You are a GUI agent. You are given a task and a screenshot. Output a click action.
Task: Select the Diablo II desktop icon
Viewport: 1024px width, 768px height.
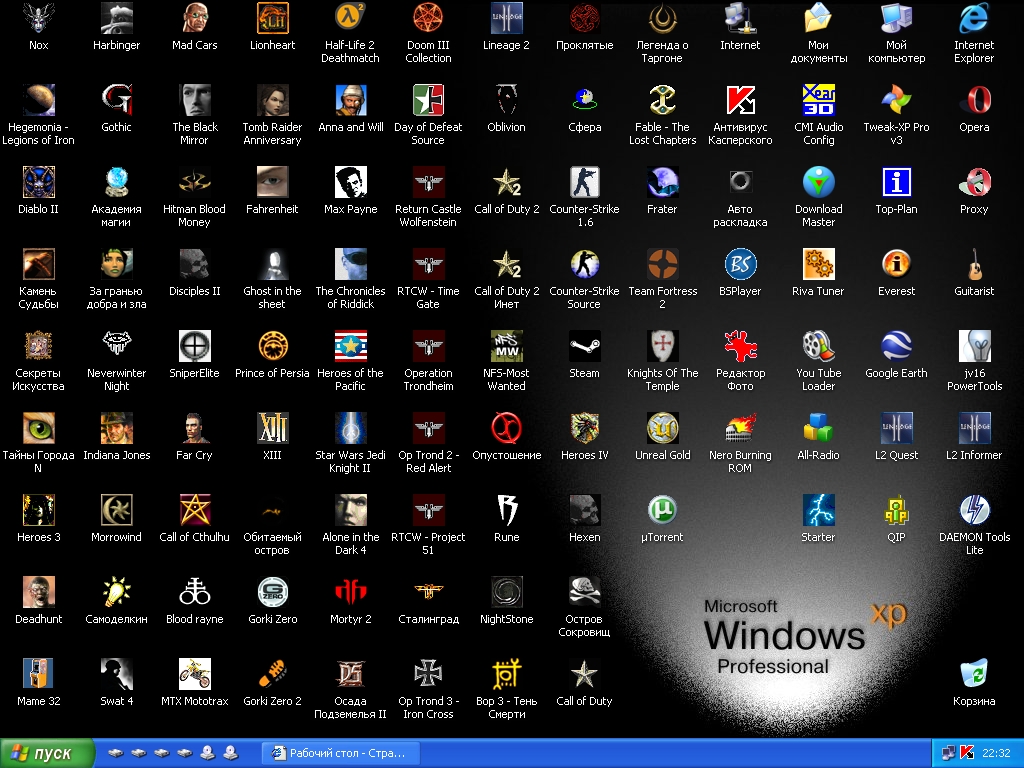(39, 183)
